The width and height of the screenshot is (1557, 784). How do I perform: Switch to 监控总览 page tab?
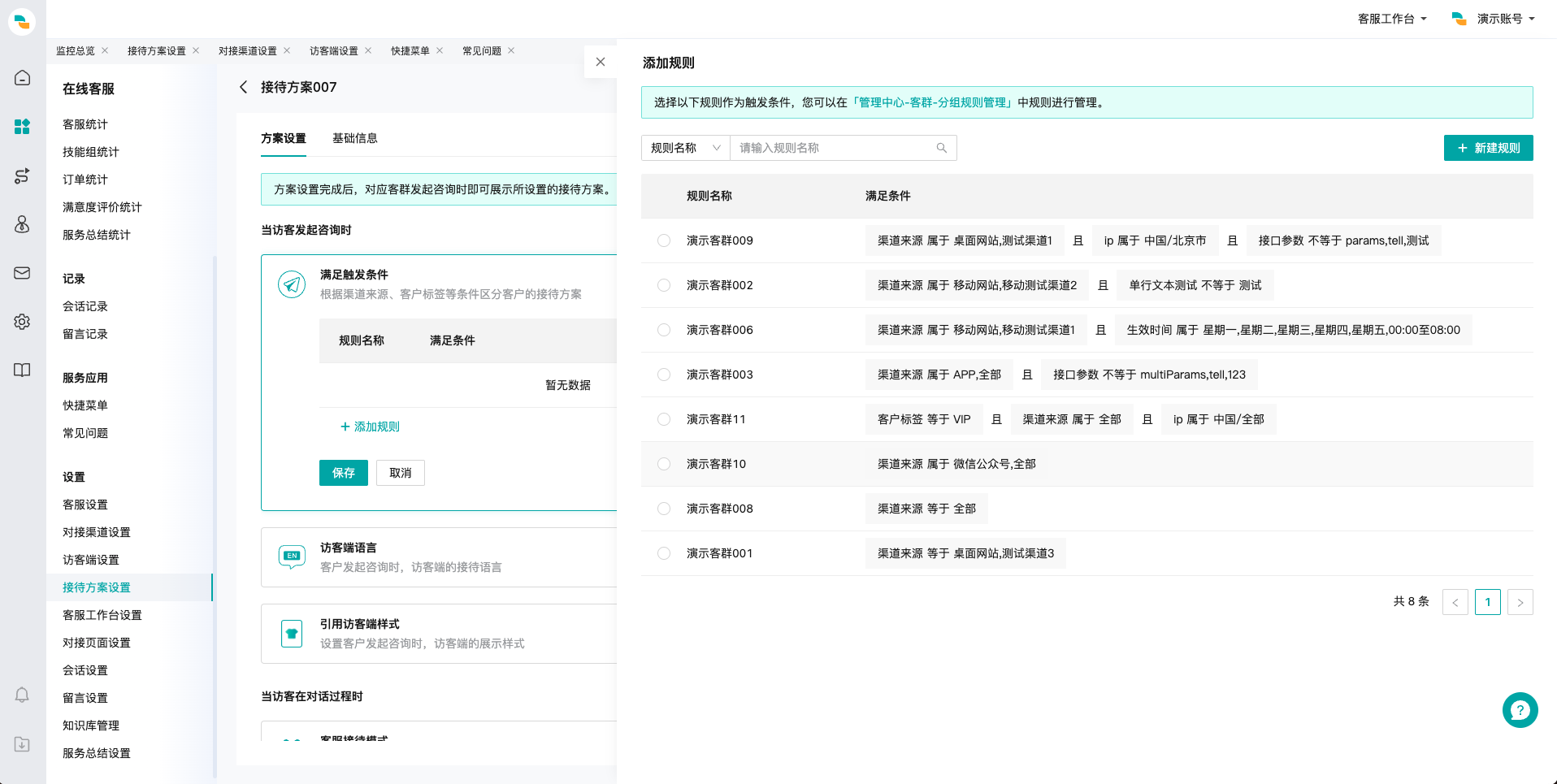[x=76, y=50]
